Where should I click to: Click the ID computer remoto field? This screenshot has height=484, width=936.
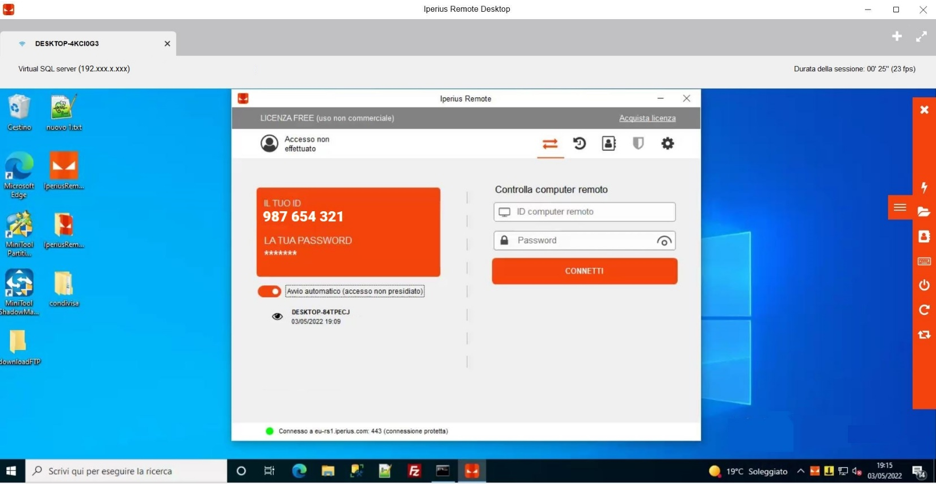coord(584,212)
